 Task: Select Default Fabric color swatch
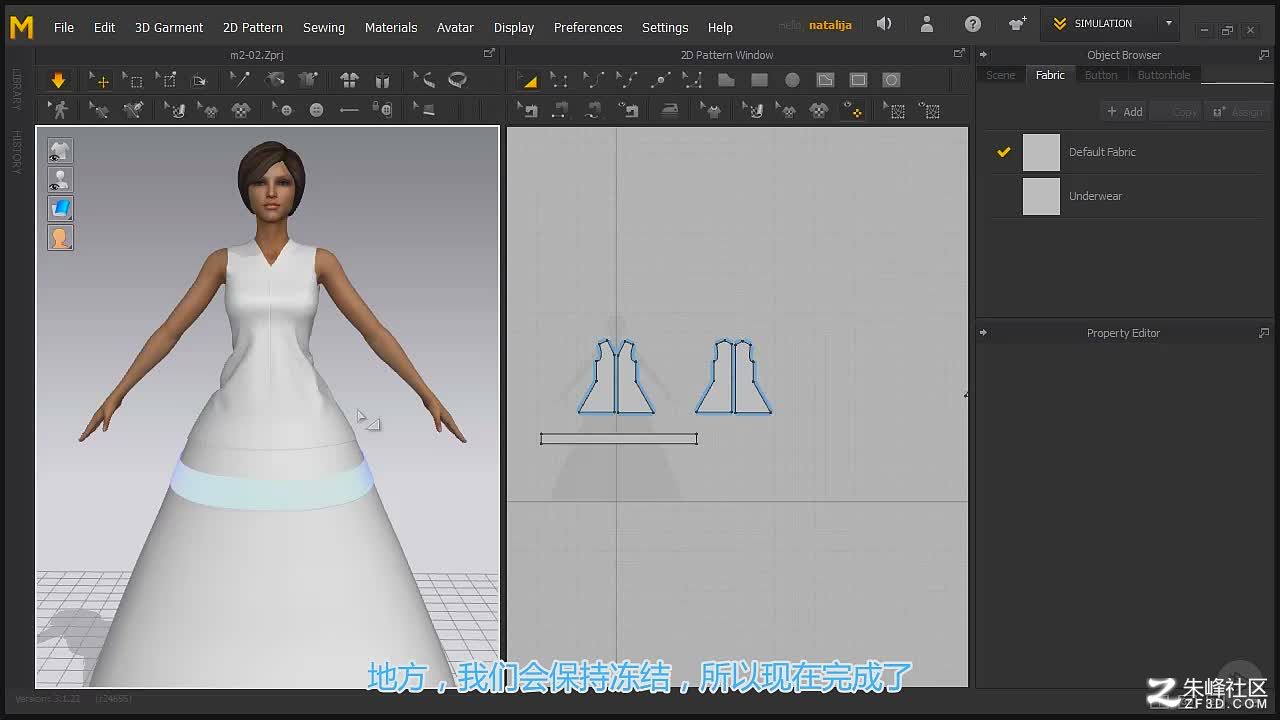(x=1041, y=152)
